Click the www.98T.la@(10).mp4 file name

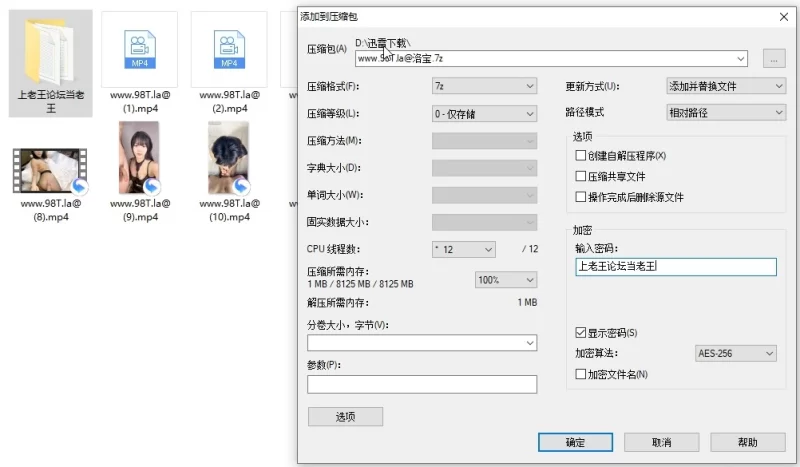230,210
